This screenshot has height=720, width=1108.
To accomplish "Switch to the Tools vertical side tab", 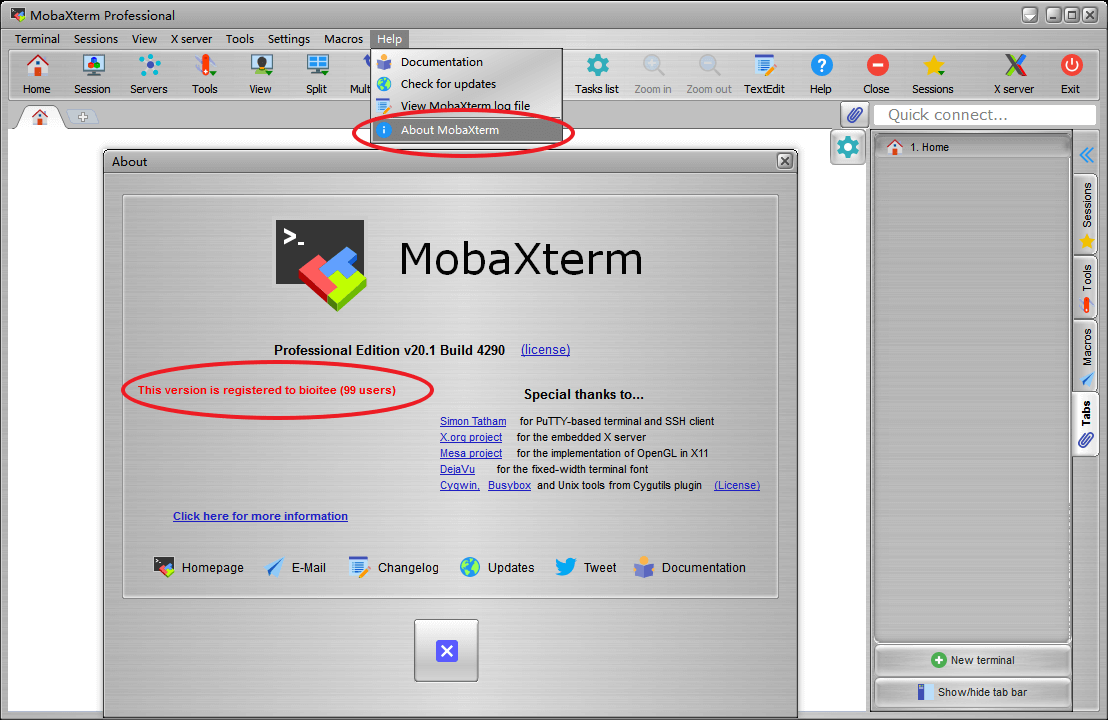I will (x=1087, y=288).
